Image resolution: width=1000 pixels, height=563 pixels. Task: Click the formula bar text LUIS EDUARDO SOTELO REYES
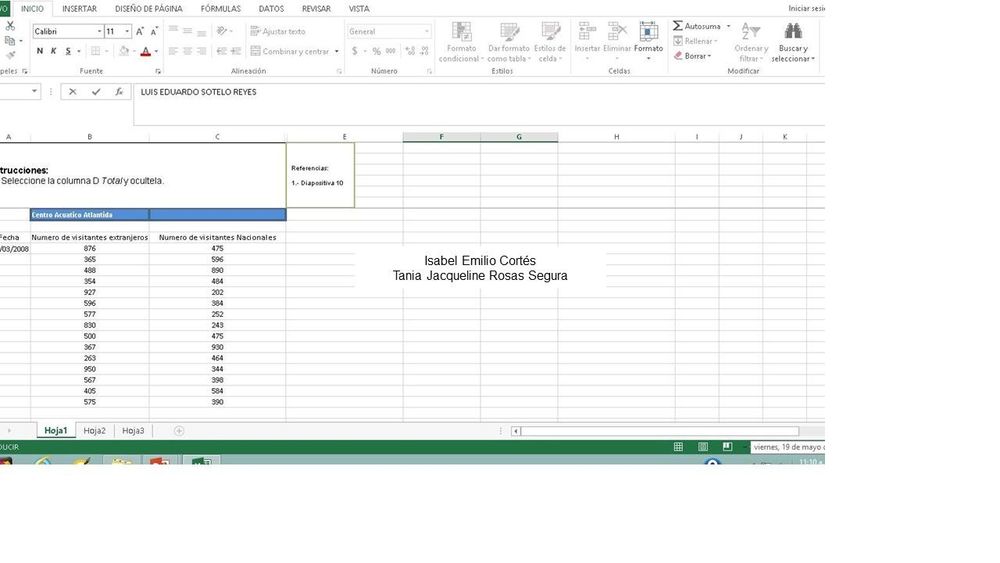(x=199, y=92)
